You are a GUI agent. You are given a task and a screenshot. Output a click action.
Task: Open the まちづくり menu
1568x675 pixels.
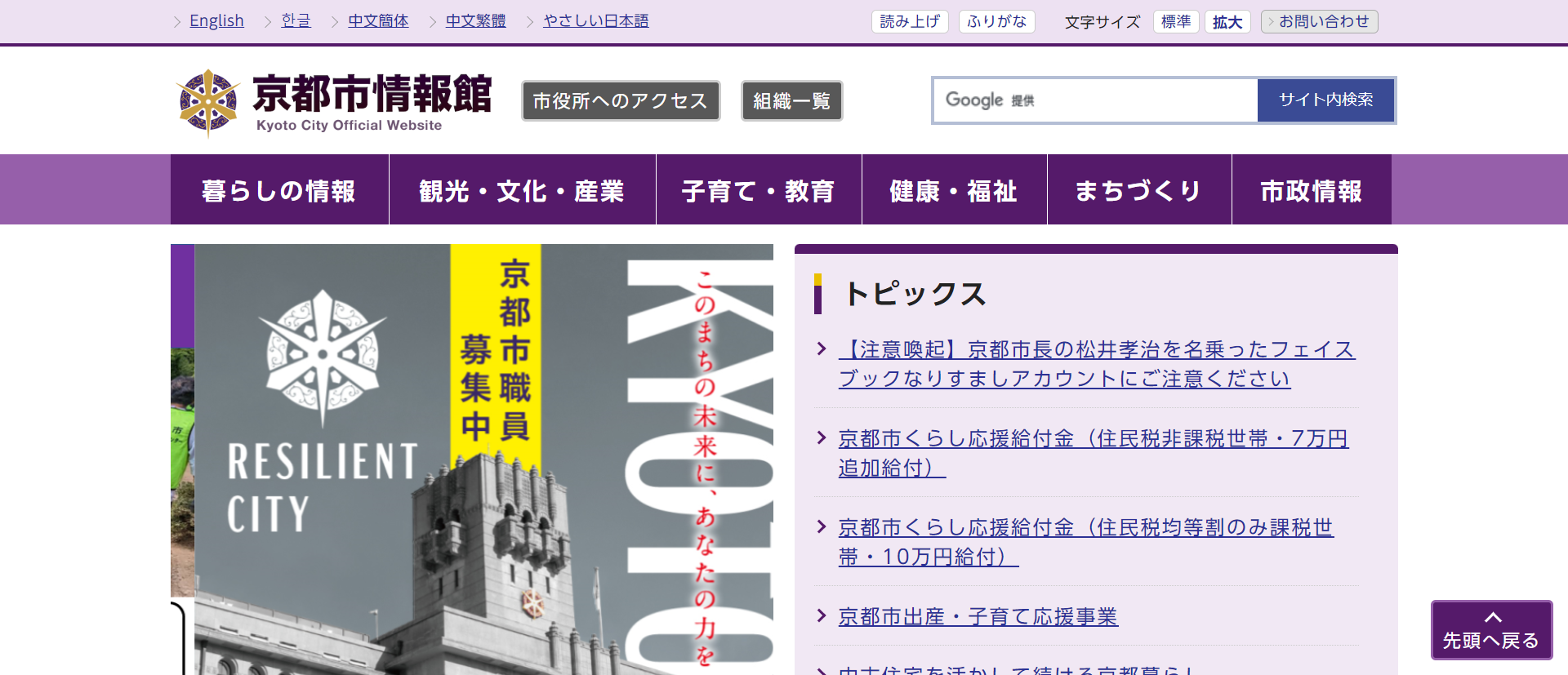coord(1139,189)
